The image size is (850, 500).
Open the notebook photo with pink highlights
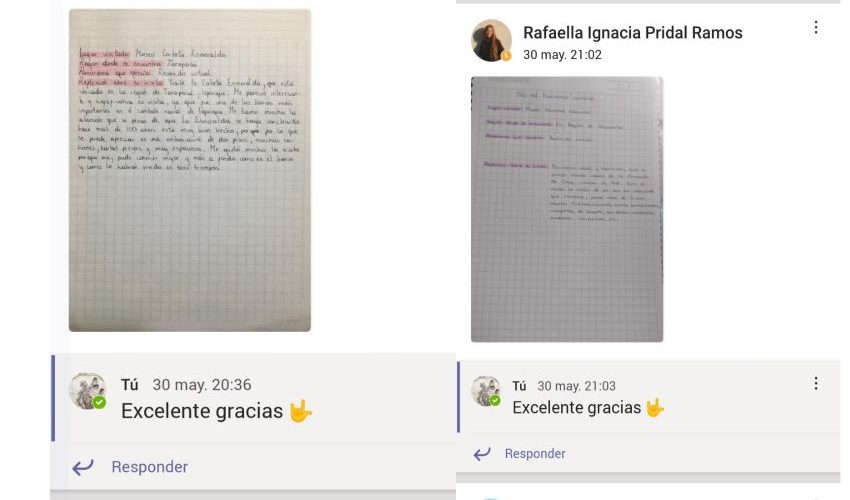[x=190, y=170]
